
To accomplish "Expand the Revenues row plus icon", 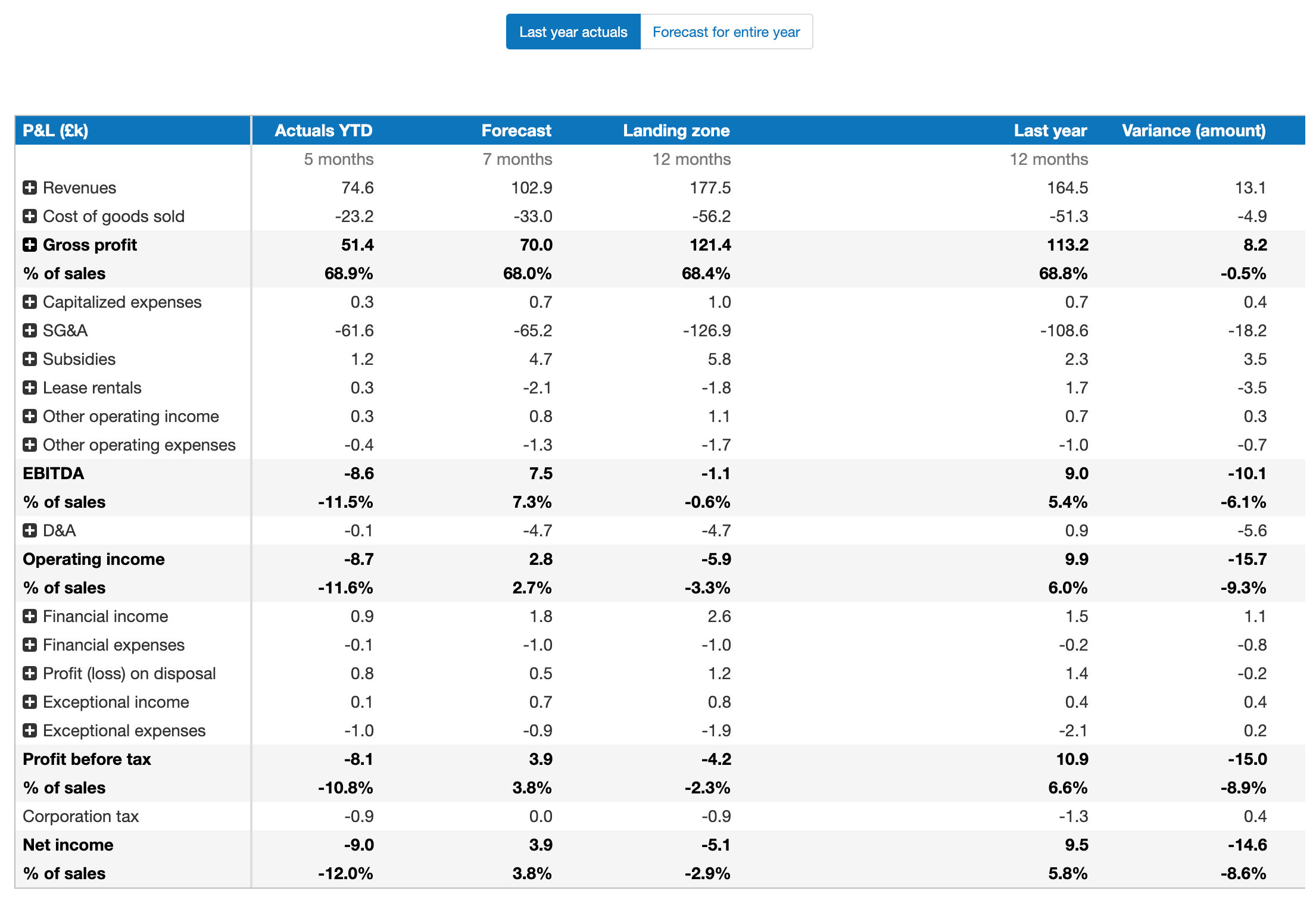I will 30,188.
